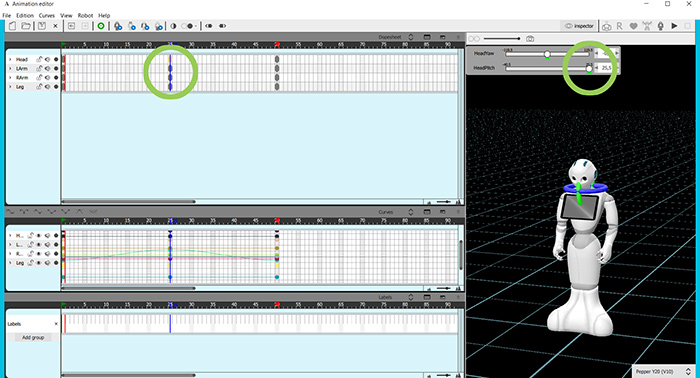Screen dimensions: 700x378
Task: Toggle lock on Head row in Dopesheet
Action: click(39, 59)
